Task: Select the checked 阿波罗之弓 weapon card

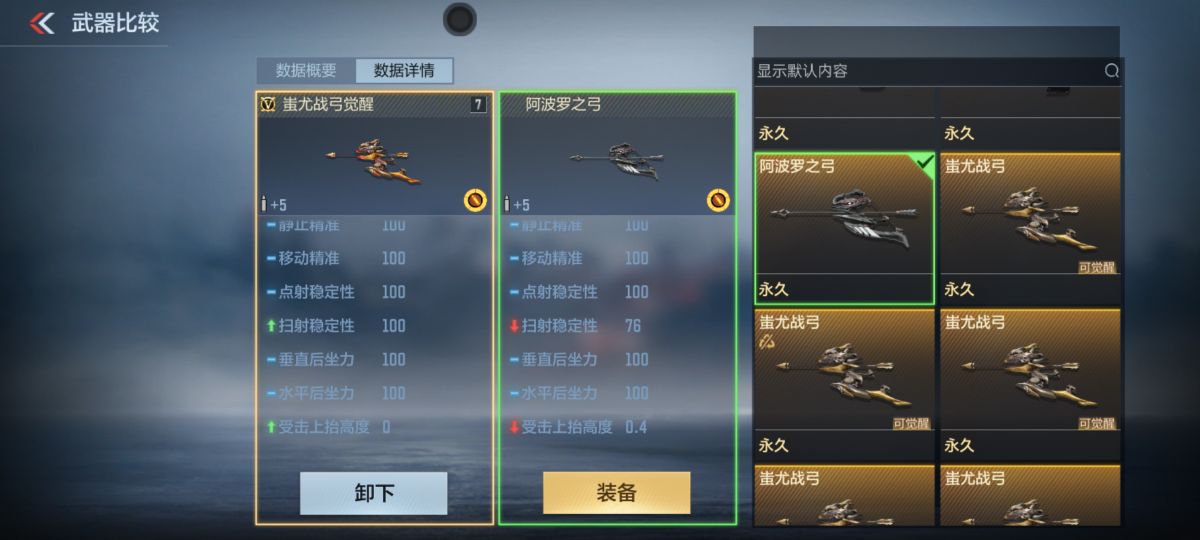Action: 845,228
